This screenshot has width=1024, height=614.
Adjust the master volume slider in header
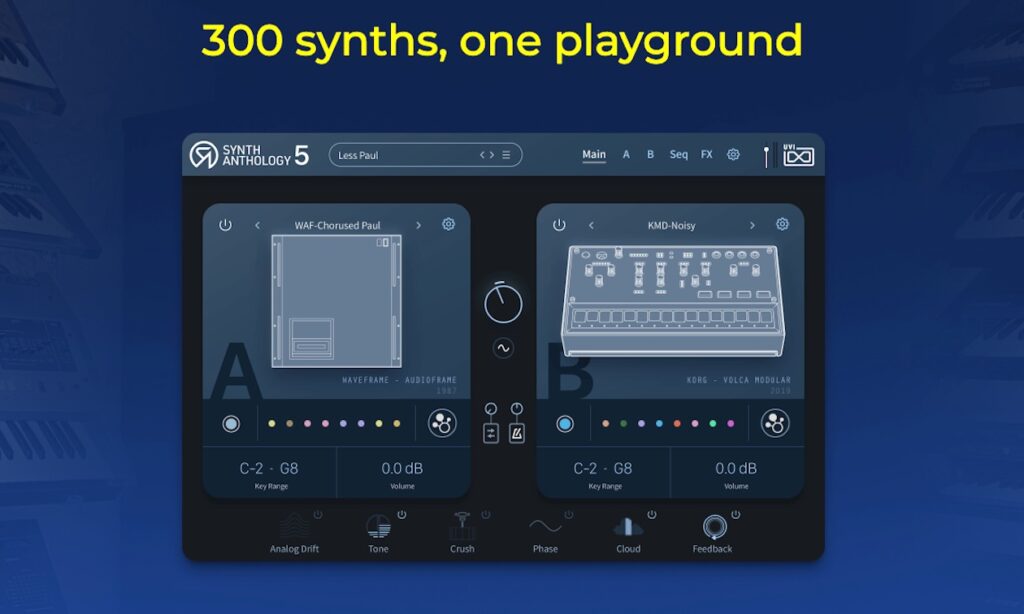(x=766, y=156)
